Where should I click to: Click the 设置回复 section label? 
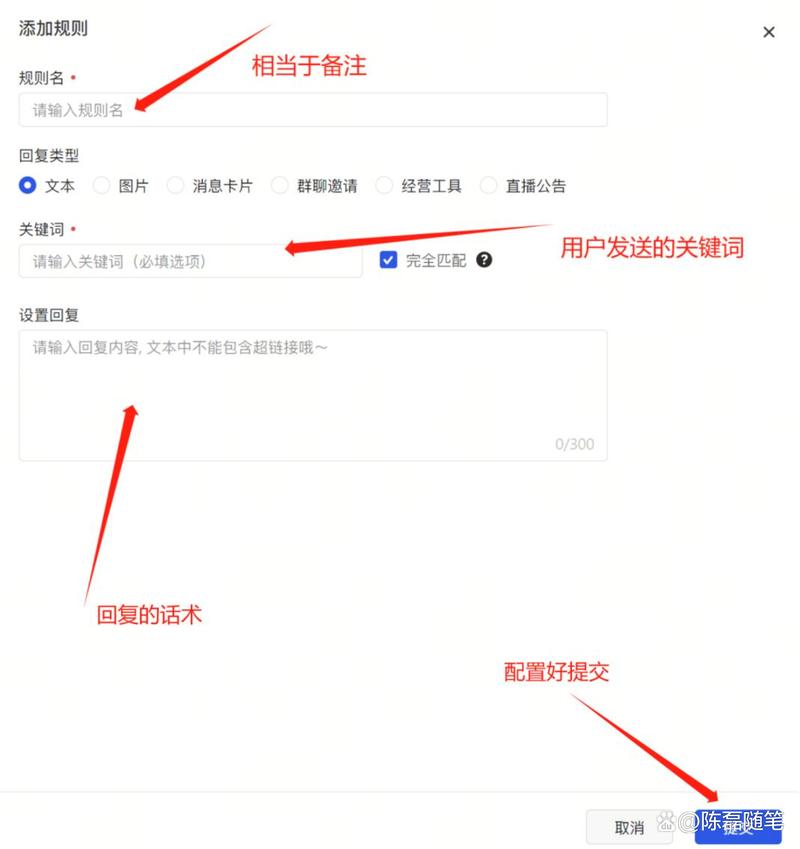point(49,315)
